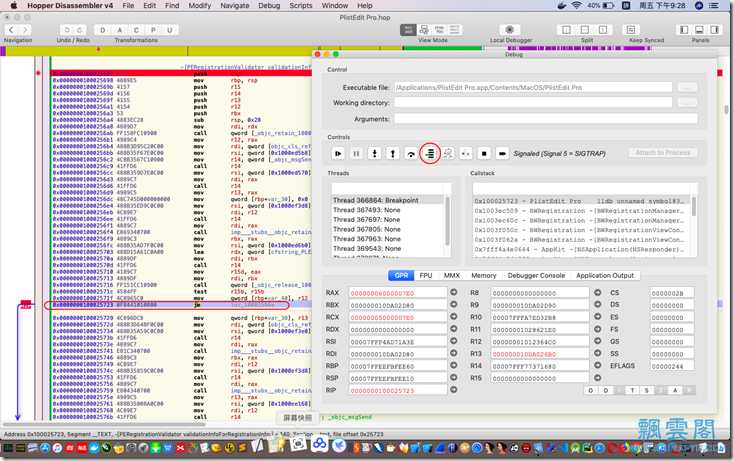Viewport: 734px width, 461px height.
Task: Click the arrow next to RAX register
Action: [454, 293]
